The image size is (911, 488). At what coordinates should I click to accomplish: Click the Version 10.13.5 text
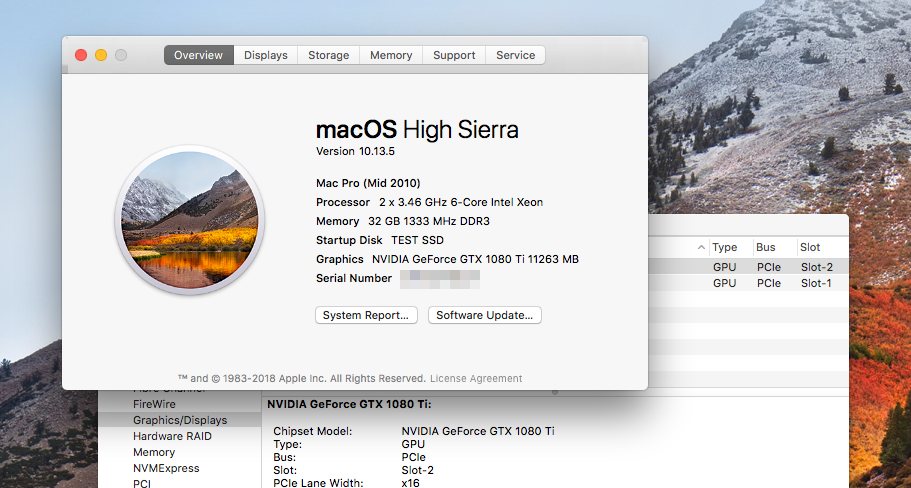356,152
